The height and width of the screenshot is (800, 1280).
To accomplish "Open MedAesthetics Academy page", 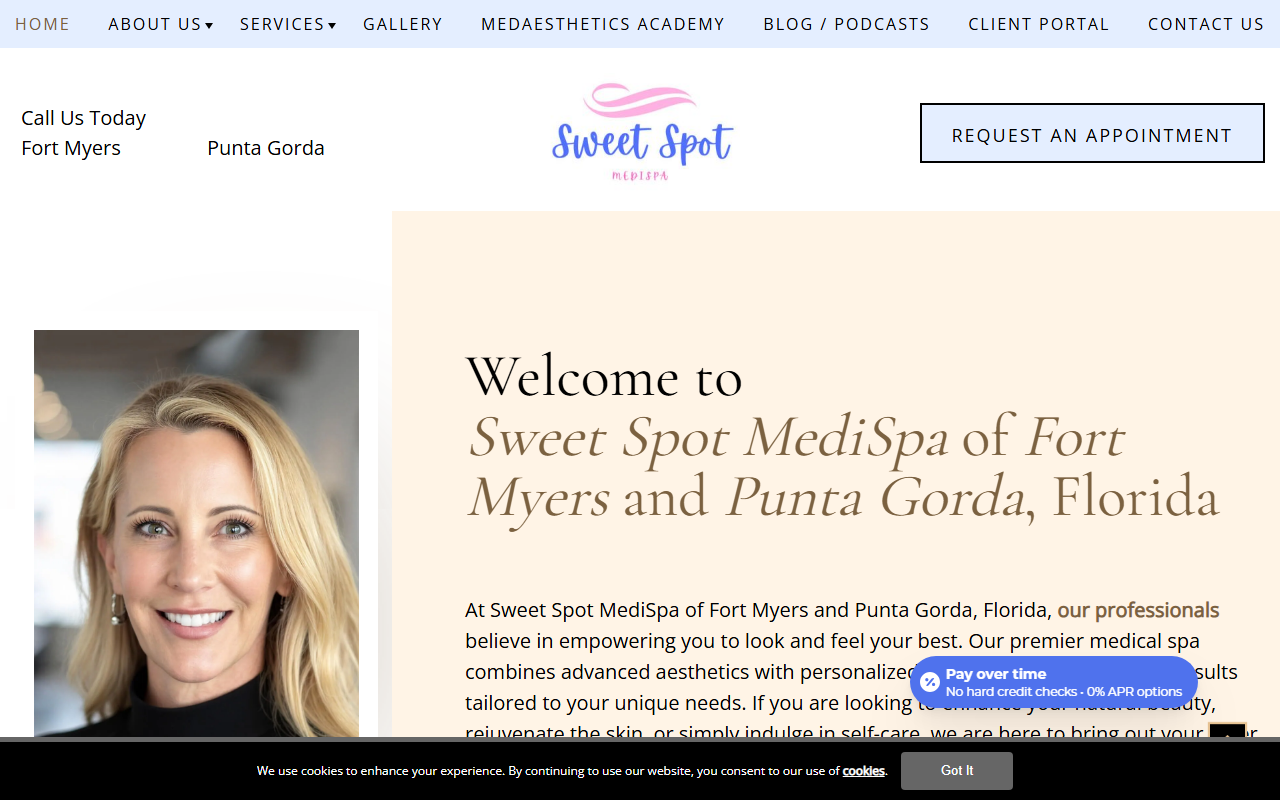I will coord(603,24).
